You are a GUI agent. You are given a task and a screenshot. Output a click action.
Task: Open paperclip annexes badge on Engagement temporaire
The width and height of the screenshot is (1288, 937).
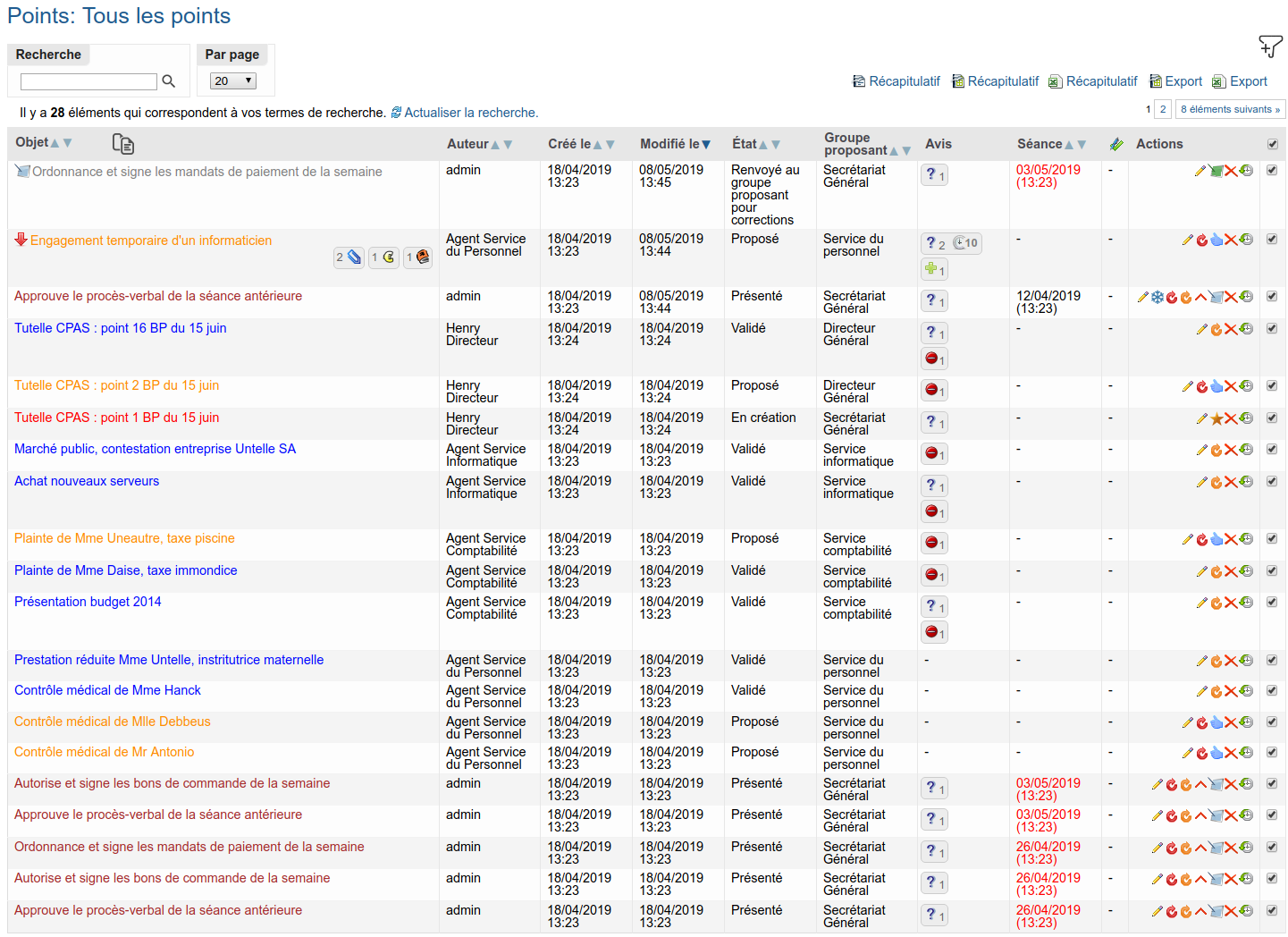pyautogui.click(x=349, y=257)
